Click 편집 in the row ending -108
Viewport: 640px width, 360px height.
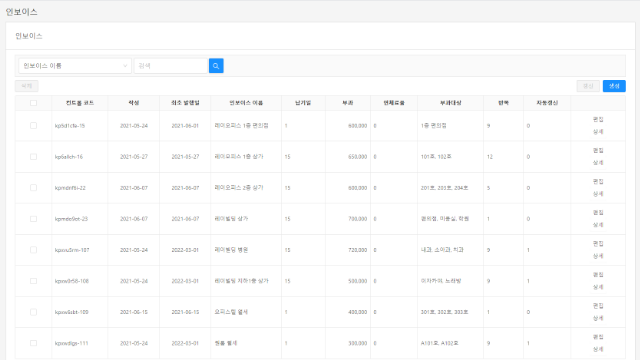tap(598, 275)
